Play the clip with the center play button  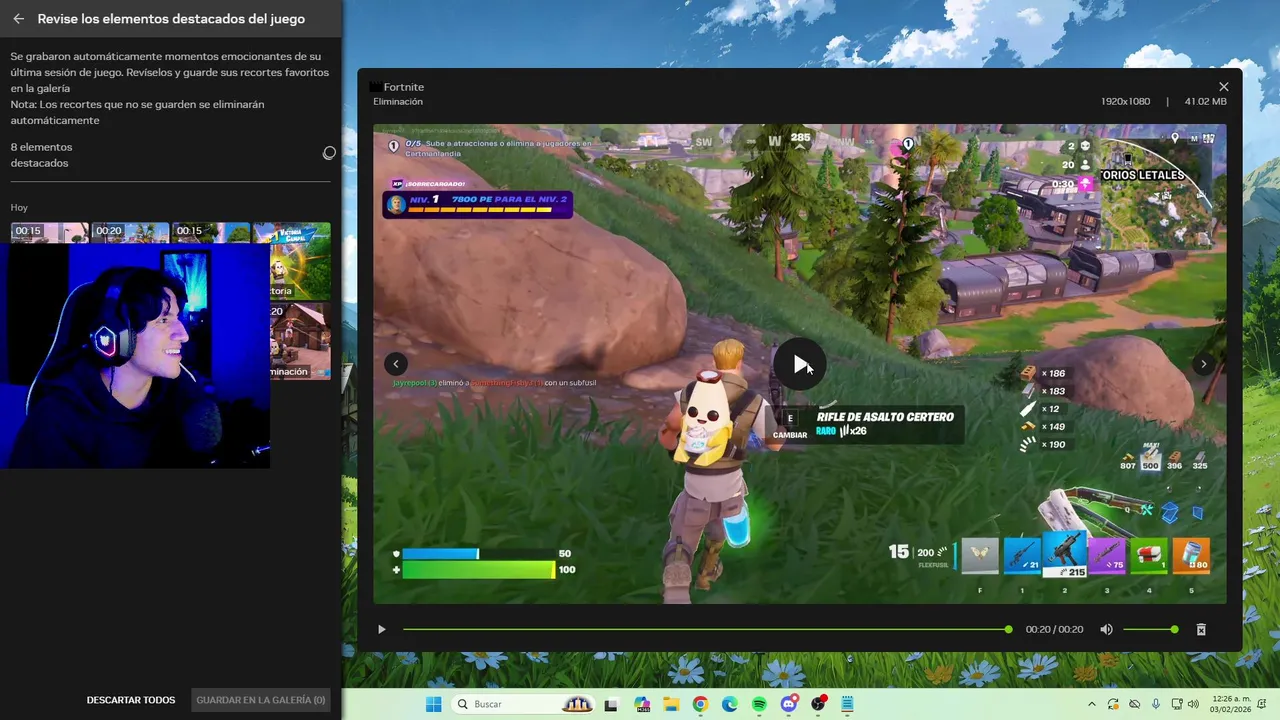[x=800, y=364]
